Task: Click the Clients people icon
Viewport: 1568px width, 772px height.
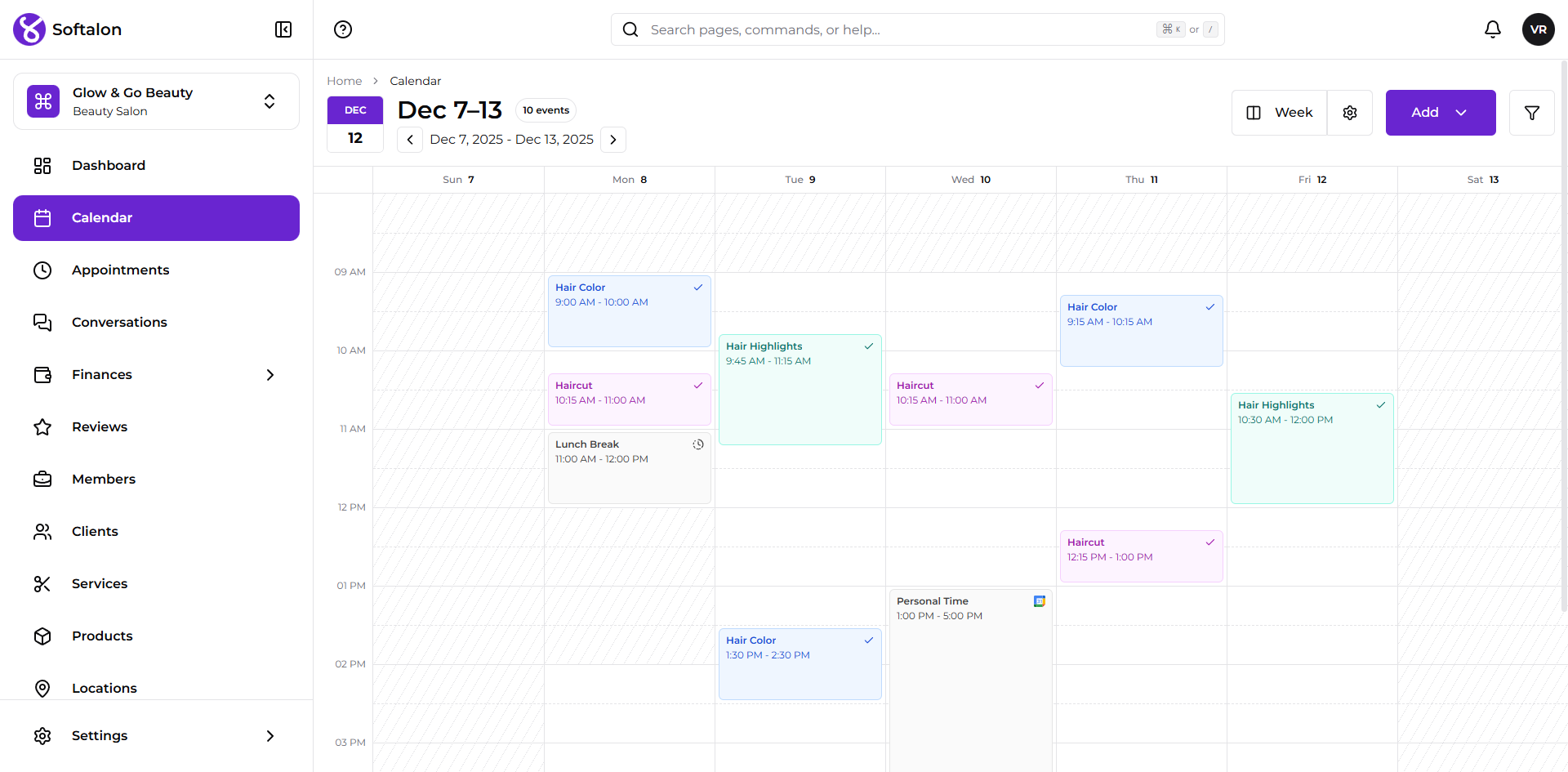Action: 42,532
